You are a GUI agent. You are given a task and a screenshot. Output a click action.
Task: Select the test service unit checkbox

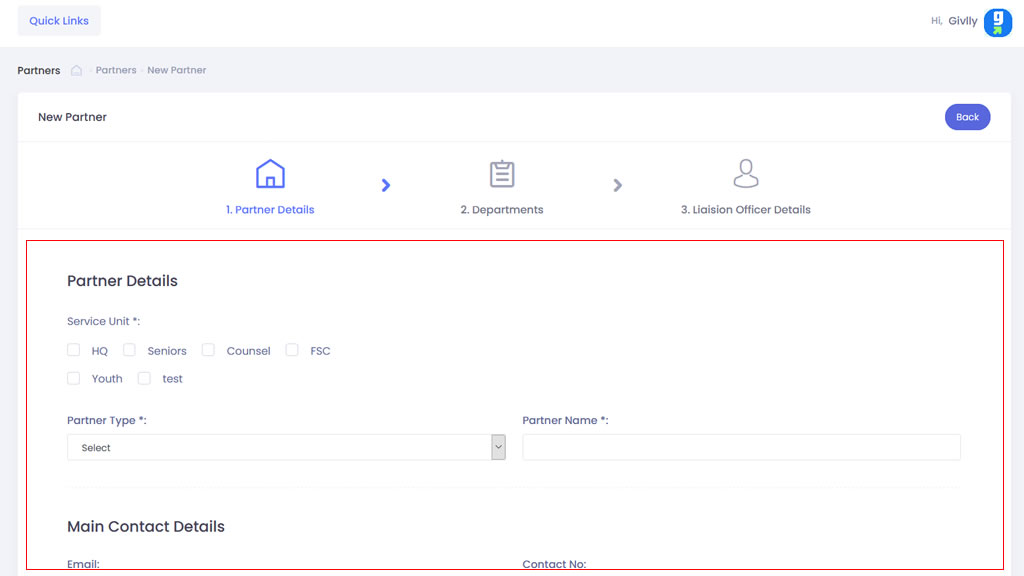click(144, 379)
